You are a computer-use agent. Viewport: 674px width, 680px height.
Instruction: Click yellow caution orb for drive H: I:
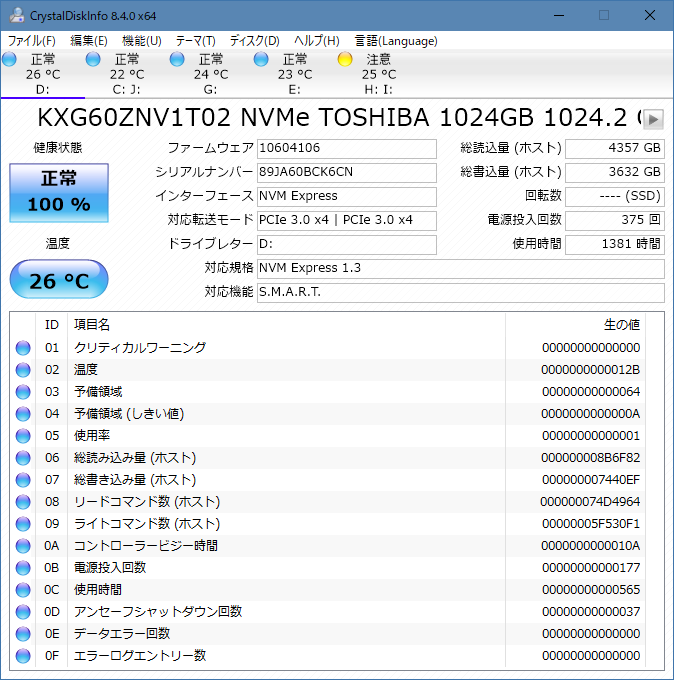(345, 59)
